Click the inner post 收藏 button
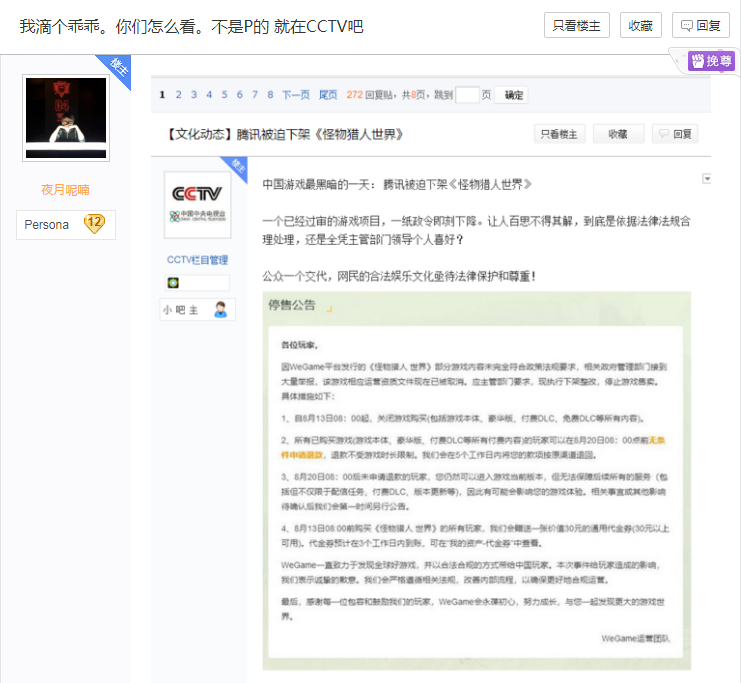Viewport: 741px width, 683px height. tap(618, 134)
